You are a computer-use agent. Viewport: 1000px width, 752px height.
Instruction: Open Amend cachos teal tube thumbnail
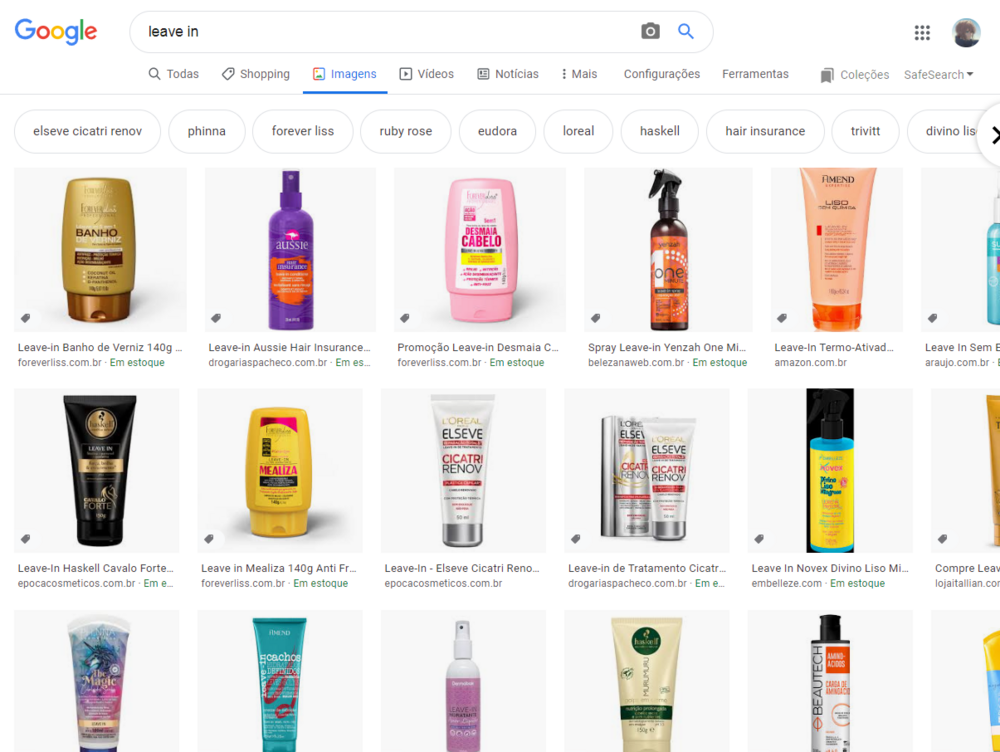pyautogui.click(x=280, y=681)
